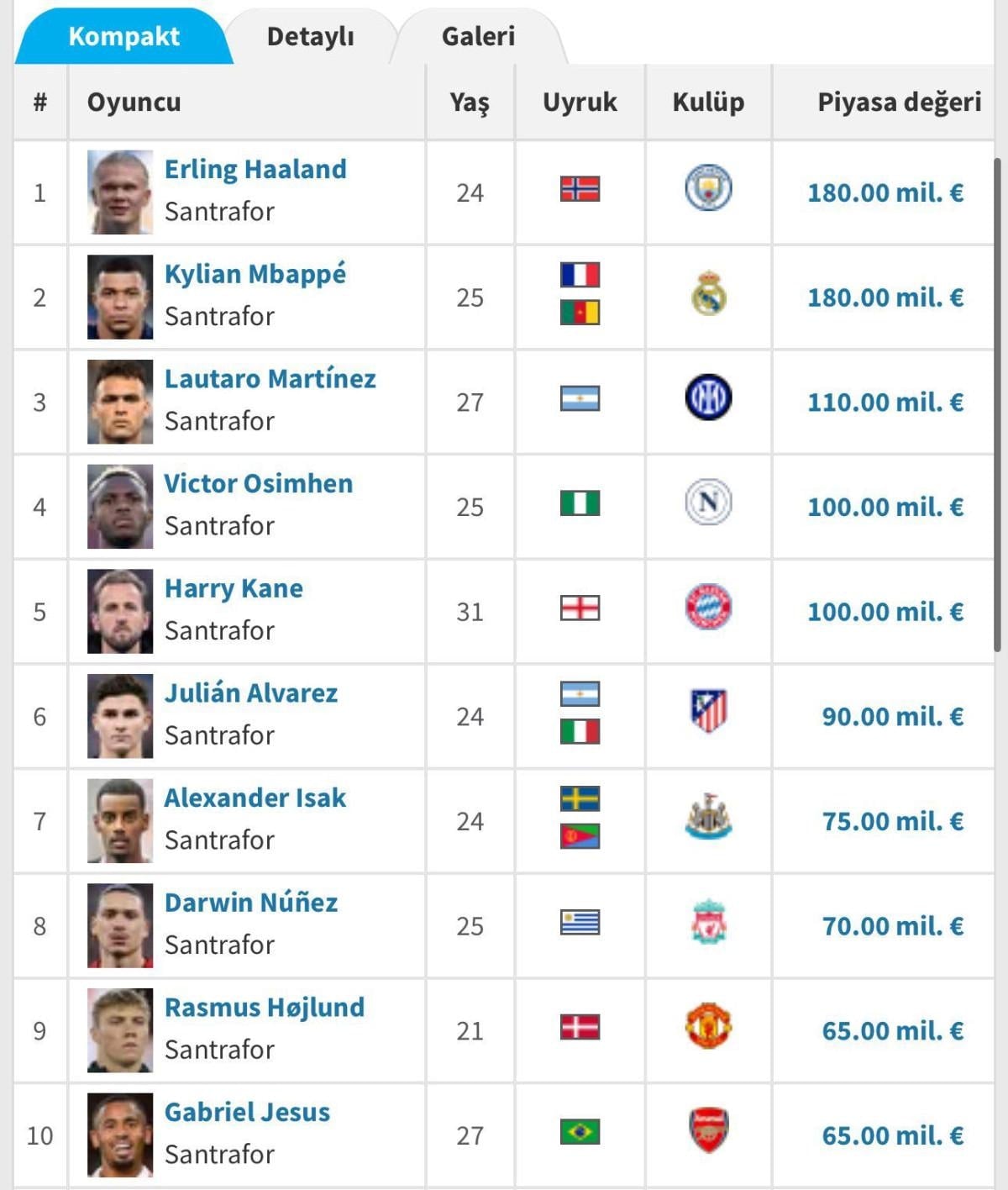Click the Napoli club crest

(x=708, y=503)
